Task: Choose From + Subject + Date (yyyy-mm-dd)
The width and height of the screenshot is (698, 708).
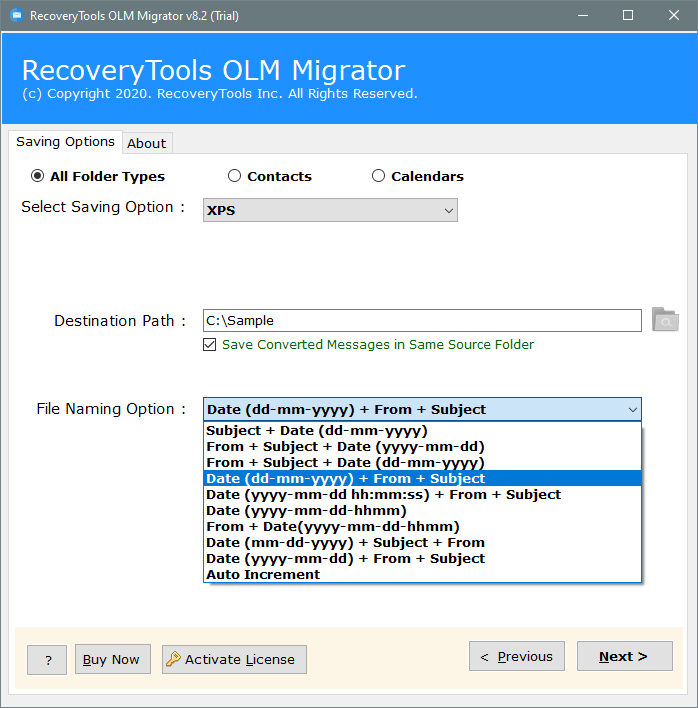Action: click(x=422, y=447)
